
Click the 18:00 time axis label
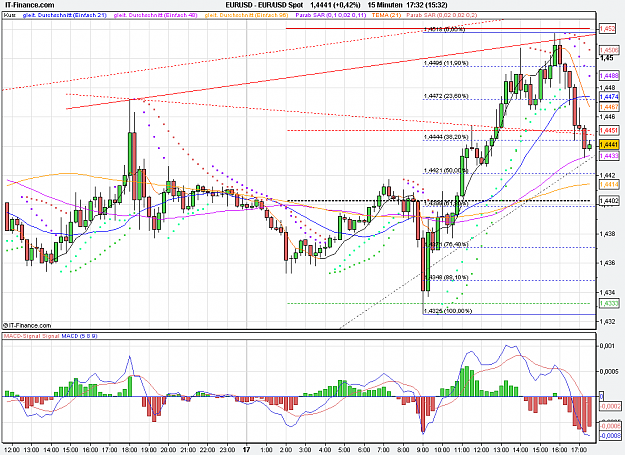(x=130, y=450)
